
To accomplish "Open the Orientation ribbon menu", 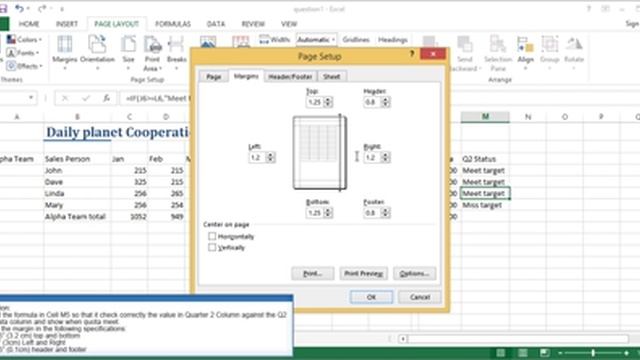I will tap(97, 52).
